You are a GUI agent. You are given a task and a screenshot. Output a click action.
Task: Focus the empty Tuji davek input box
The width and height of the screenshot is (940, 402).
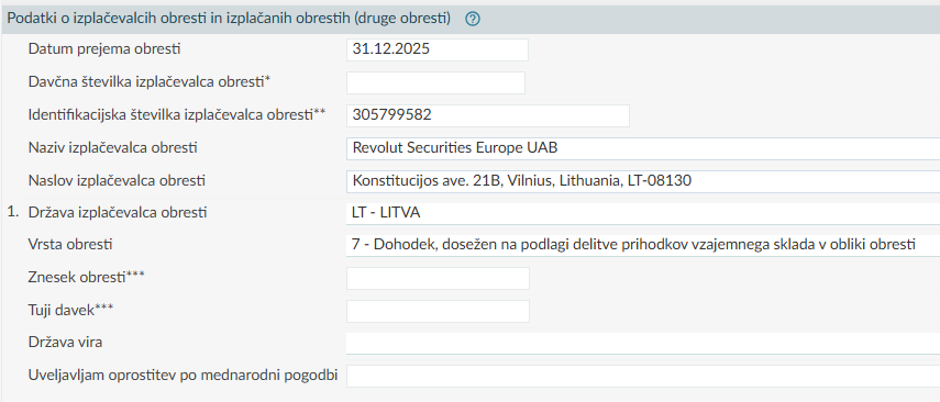pyautogui.click(x=437, y=311)
